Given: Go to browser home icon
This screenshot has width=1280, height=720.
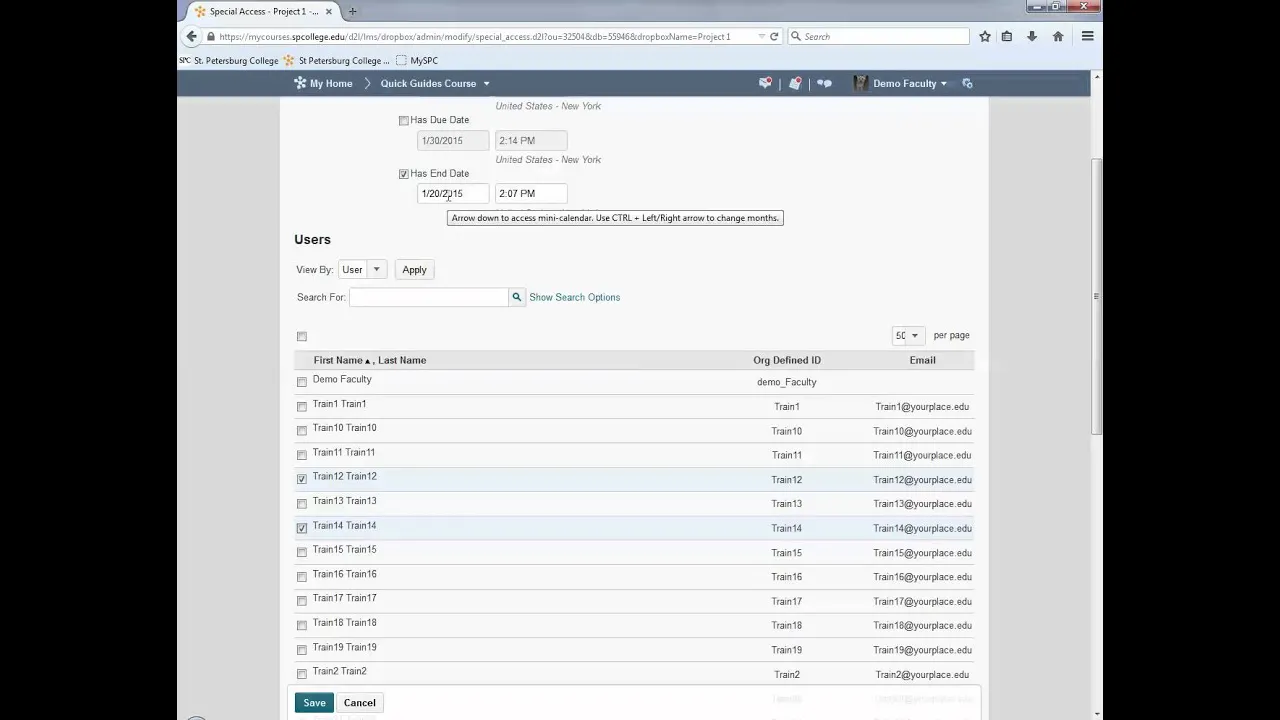Looking at the screenshot, I should click(1058, 36).
